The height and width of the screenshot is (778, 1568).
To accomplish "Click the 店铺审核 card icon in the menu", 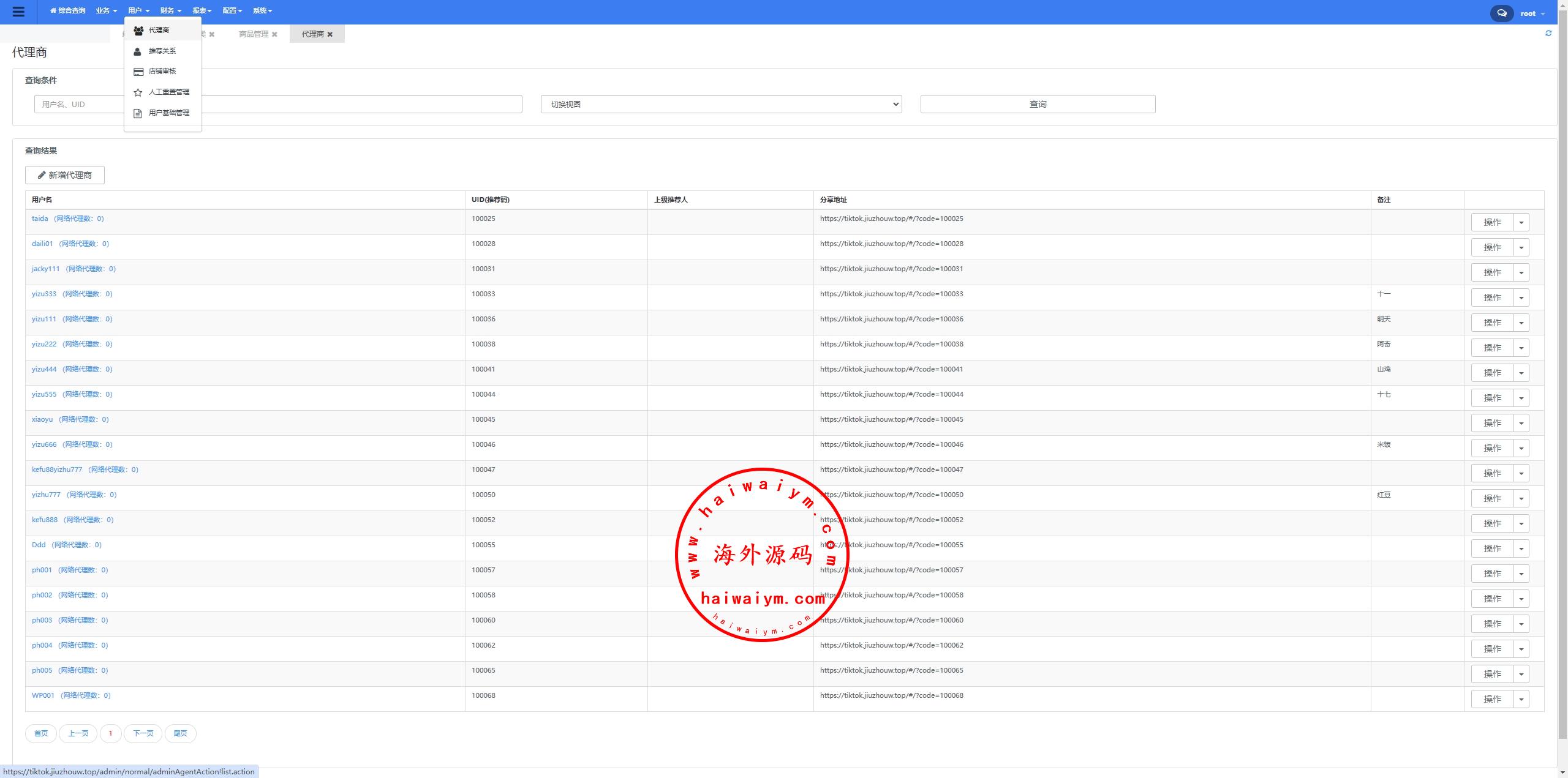I will (138, 72).
